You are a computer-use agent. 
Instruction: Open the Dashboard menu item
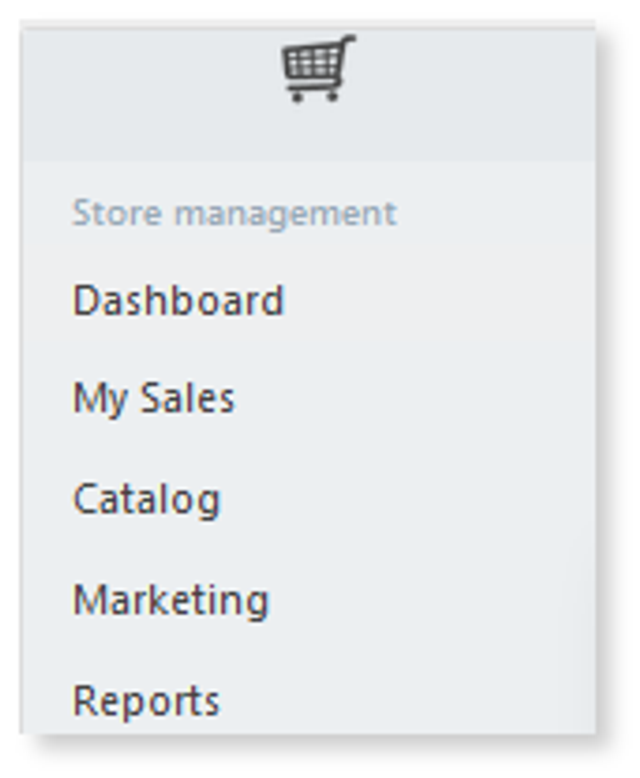pyautogui.click(x=178, y=300)
